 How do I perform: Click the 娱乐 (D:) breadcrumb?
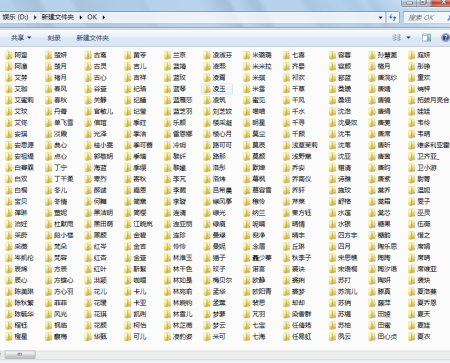coord(15,17)
